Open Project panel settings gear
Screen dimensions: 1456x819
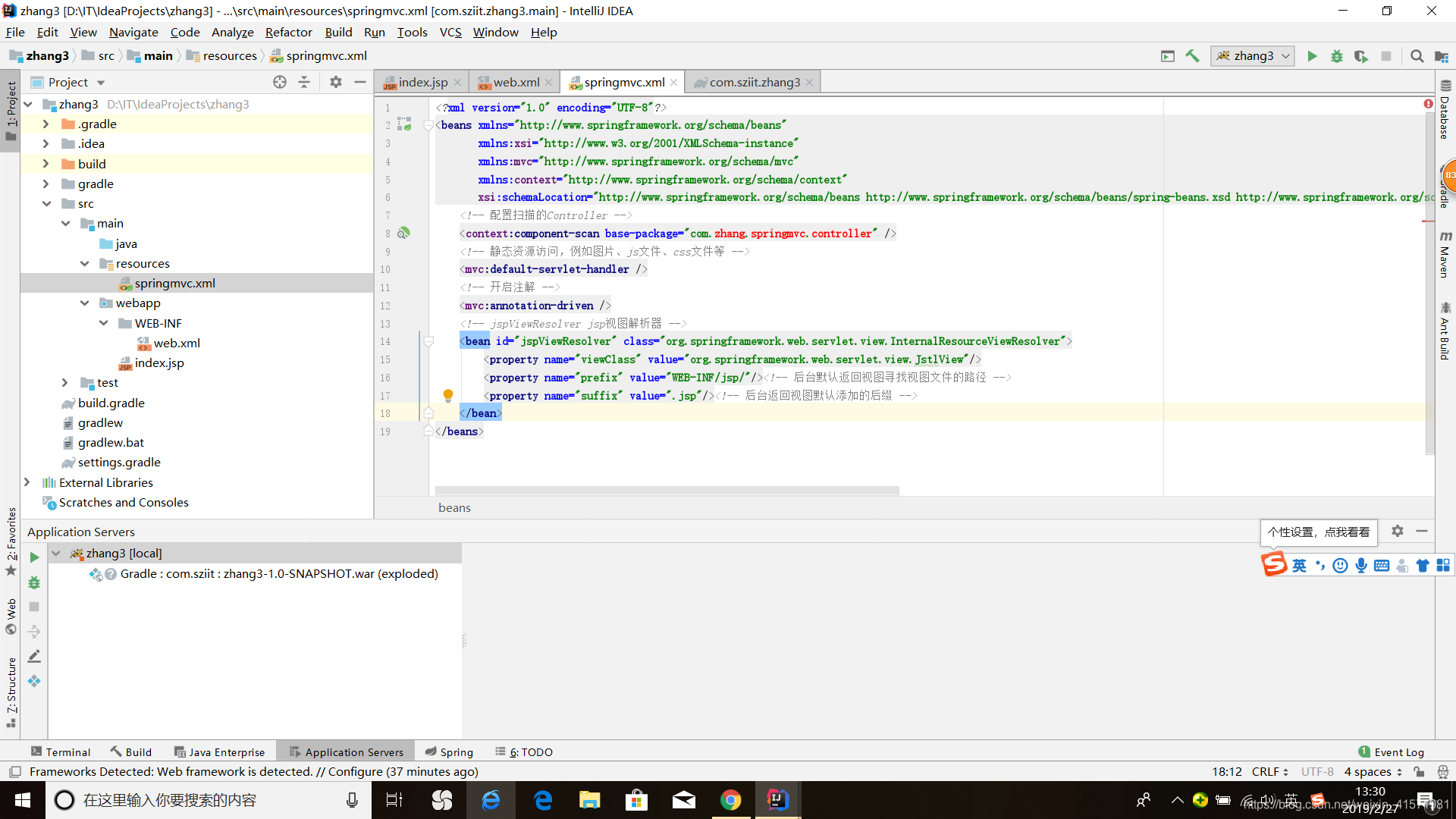pos(336,82)
